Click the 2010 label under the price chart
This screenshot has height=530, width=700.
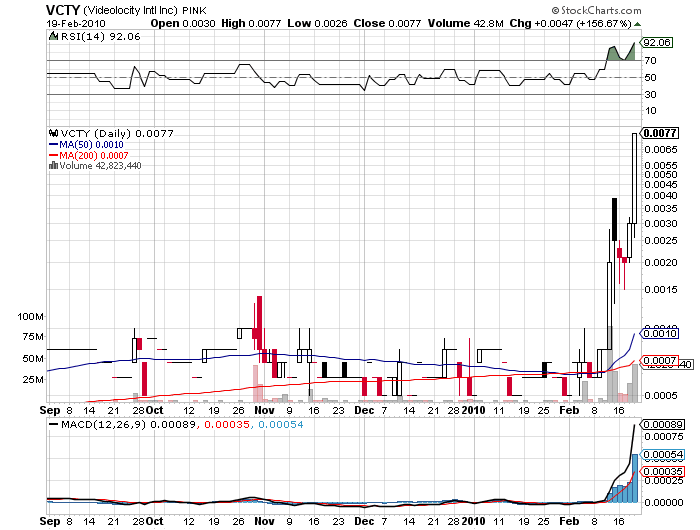[473, 410]
